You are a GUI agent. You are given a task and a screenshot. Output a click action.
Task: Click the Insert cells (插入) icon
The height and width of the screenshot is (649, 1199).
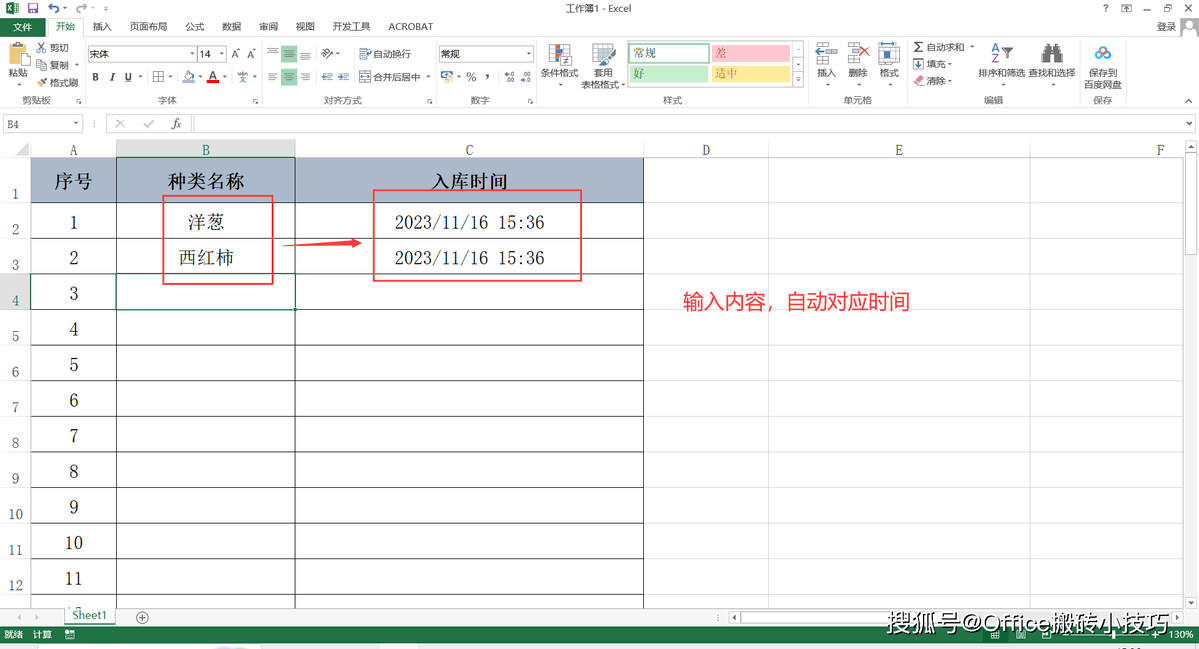click(x=826, y=54)
